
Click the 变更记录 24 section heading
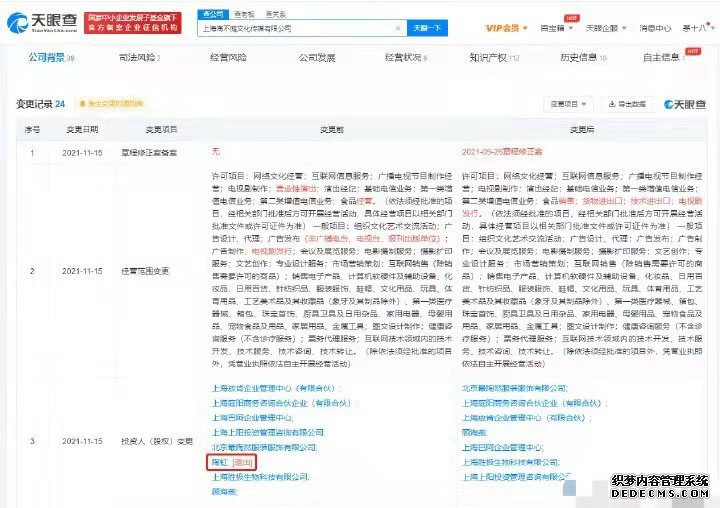pos(40,104)
